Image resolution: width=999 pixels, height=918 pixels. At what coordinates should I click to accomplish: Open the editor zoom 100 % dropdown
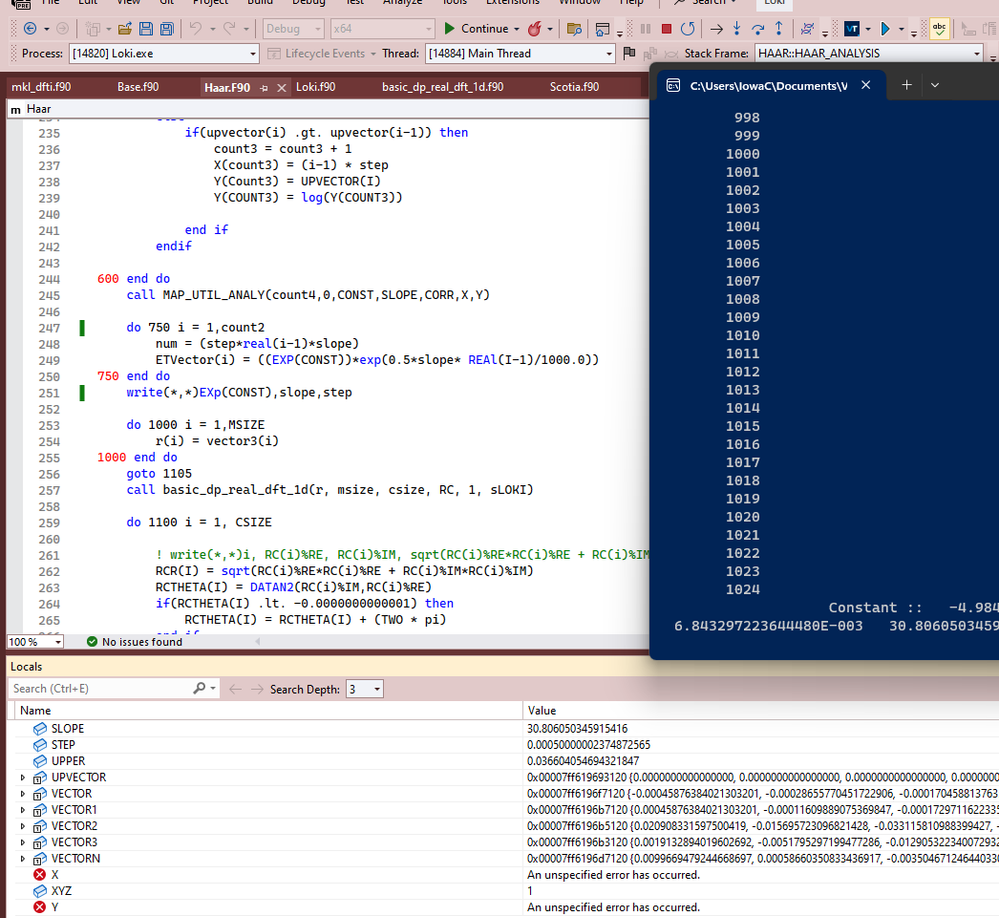[x=58, y=642]
